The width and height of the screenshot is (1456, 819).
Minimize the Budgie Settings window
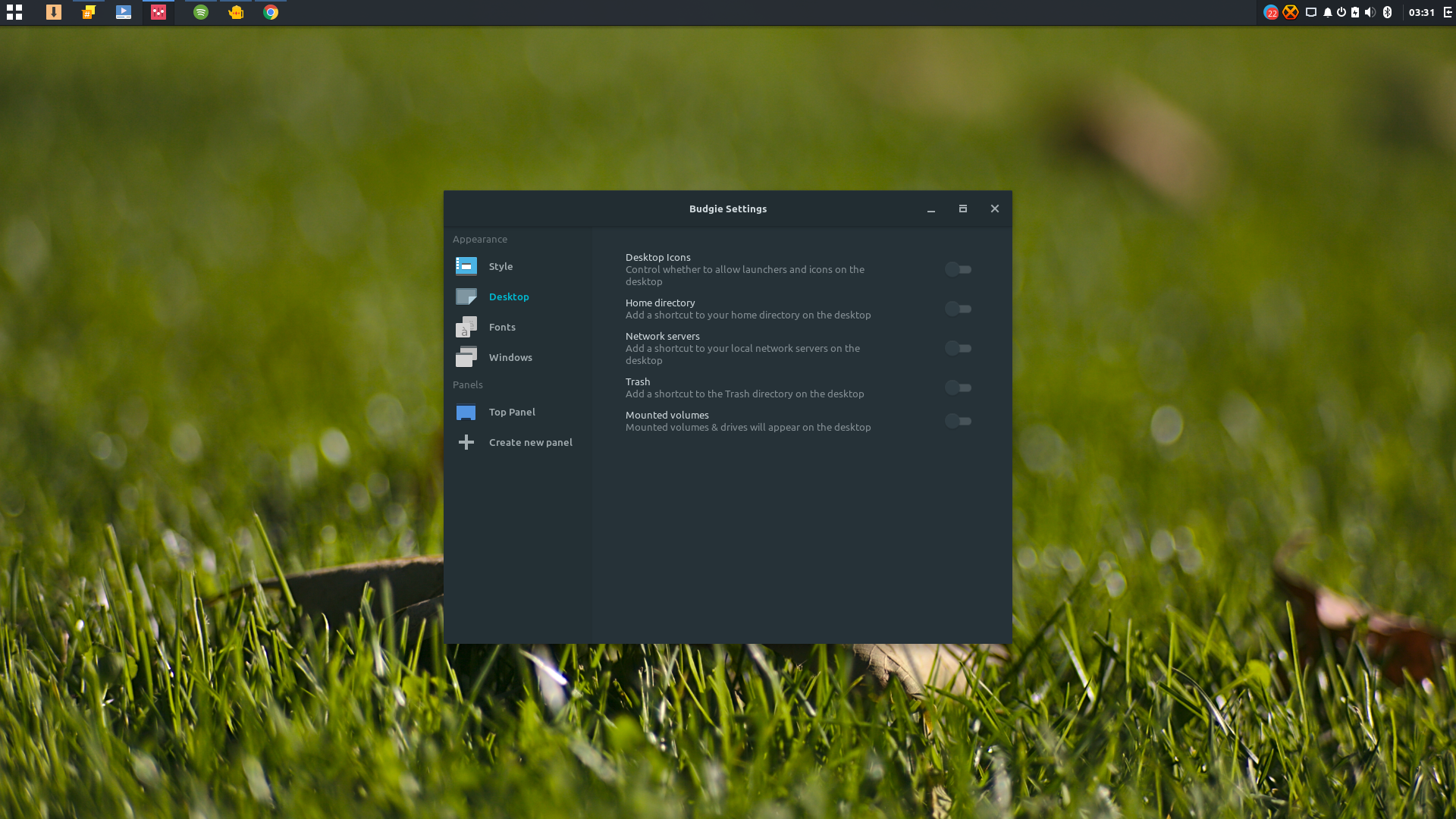(x=931, y=209)
